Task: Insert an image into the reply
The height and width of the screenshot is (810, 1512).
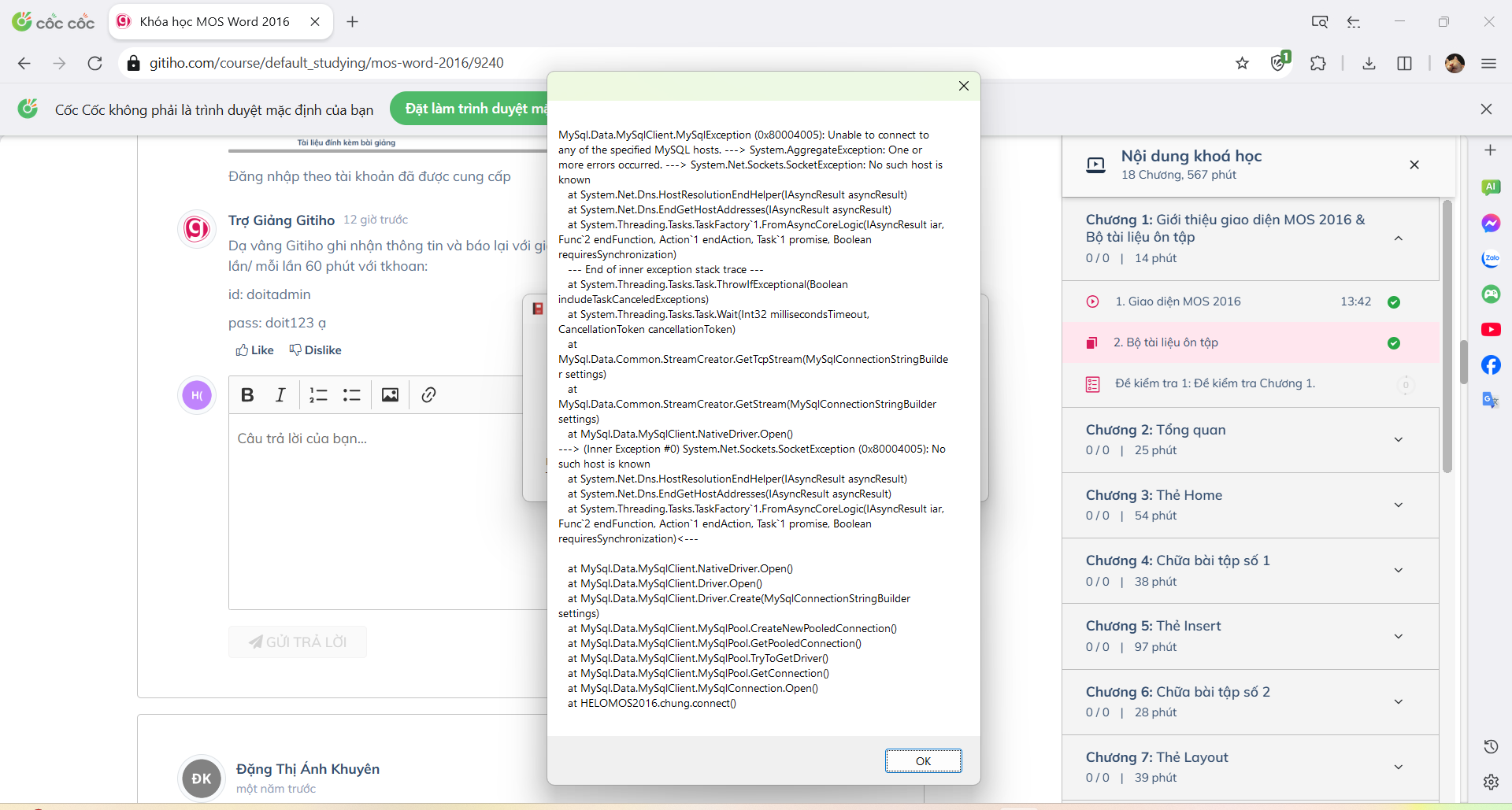Action: pyautogui.click(x=390, y=395)
